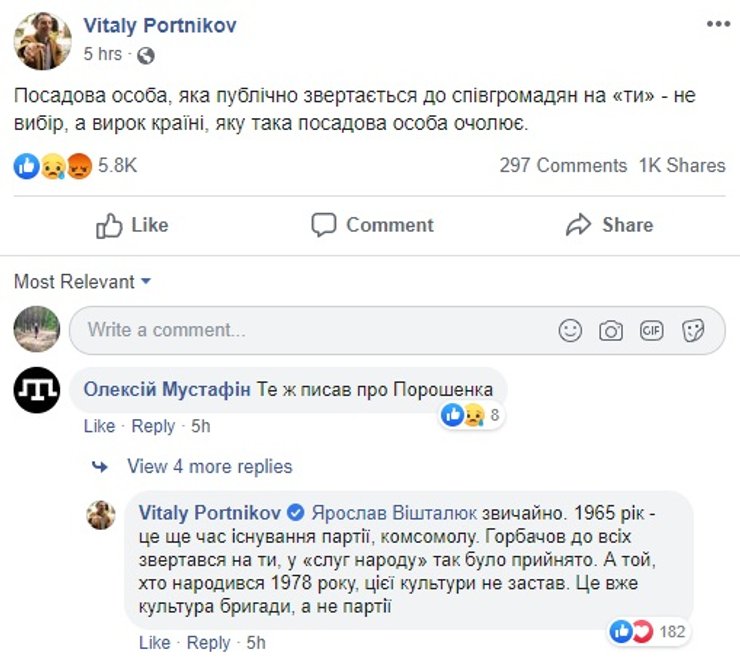Open the post options three-dot menu
The image size is (740, 664).
tap(717, 23)
